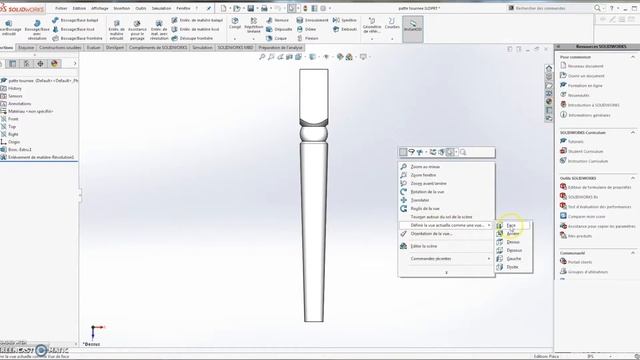Choose Dessus in view submenu
This screenshot has height=360, width=640.
(513, 242)
